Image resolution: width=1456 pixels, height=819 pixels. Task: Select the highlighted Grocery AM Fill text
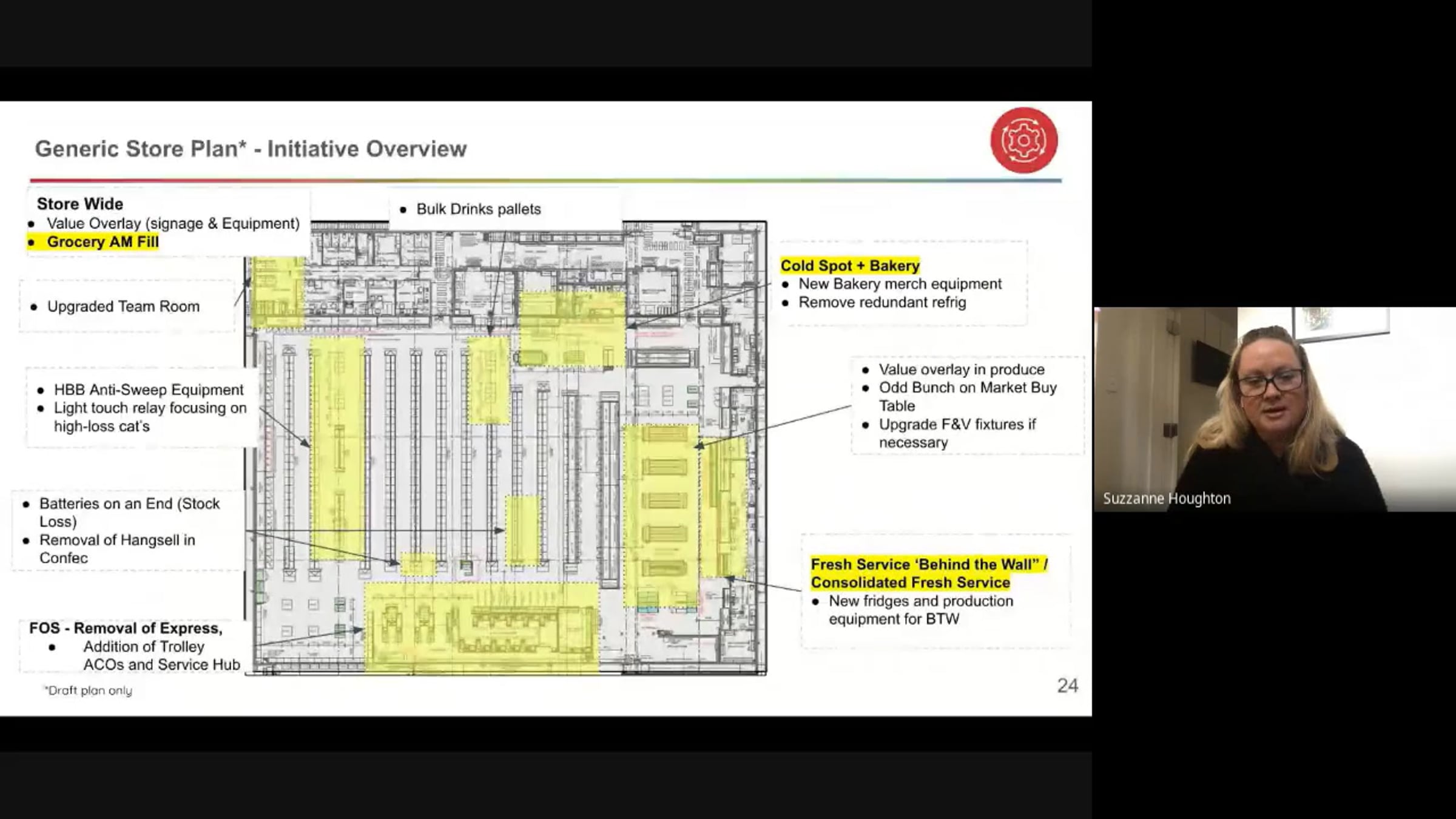pyautogui.click(x=102, y=242)
